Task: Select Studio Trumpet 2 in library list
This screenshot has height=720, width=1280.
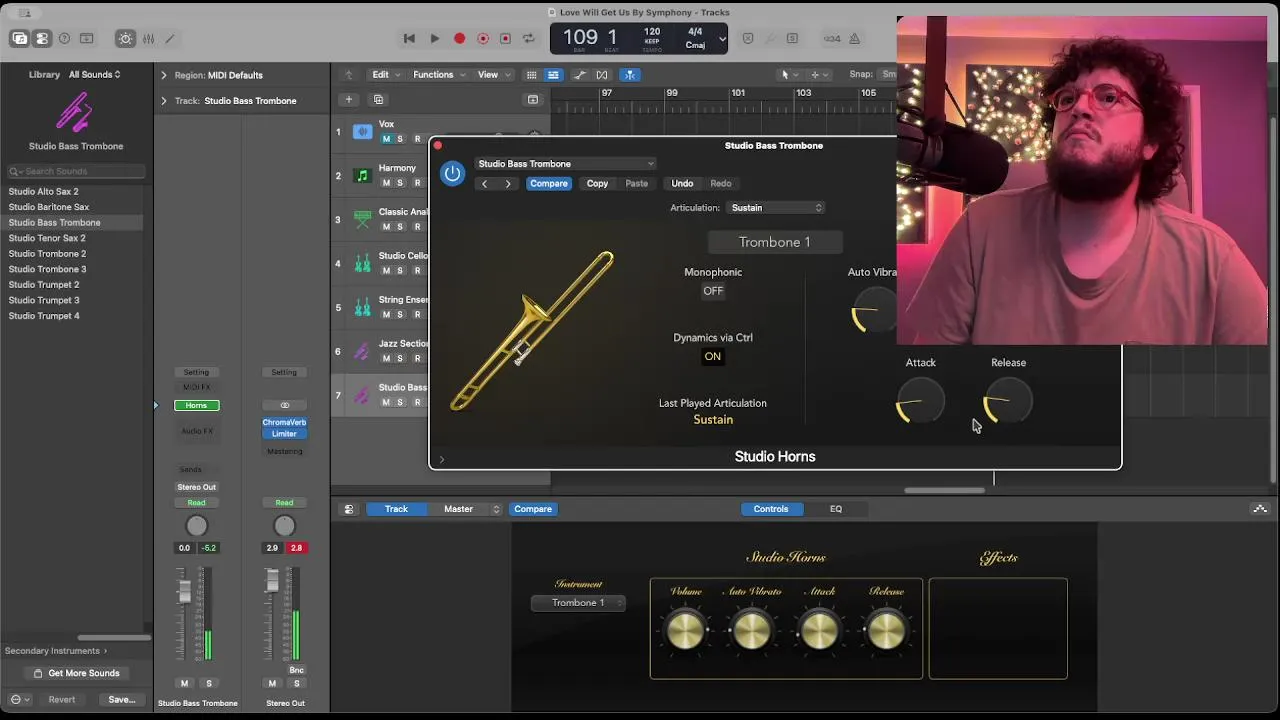Action: pyautogui.click(x=44, y=285)
